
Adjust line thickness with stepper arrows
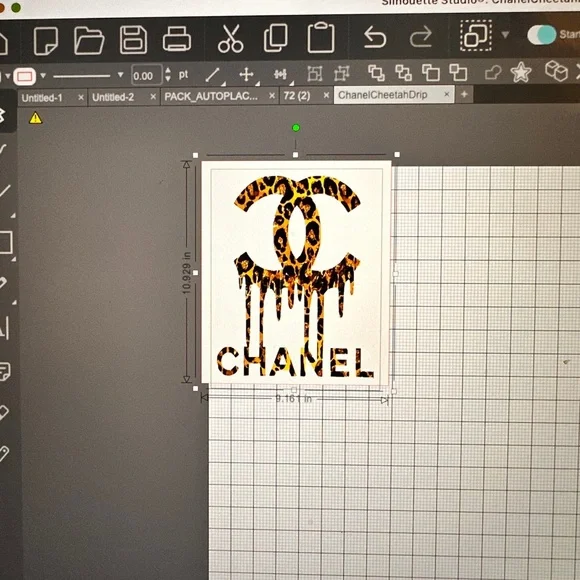(x=168, y=74)
